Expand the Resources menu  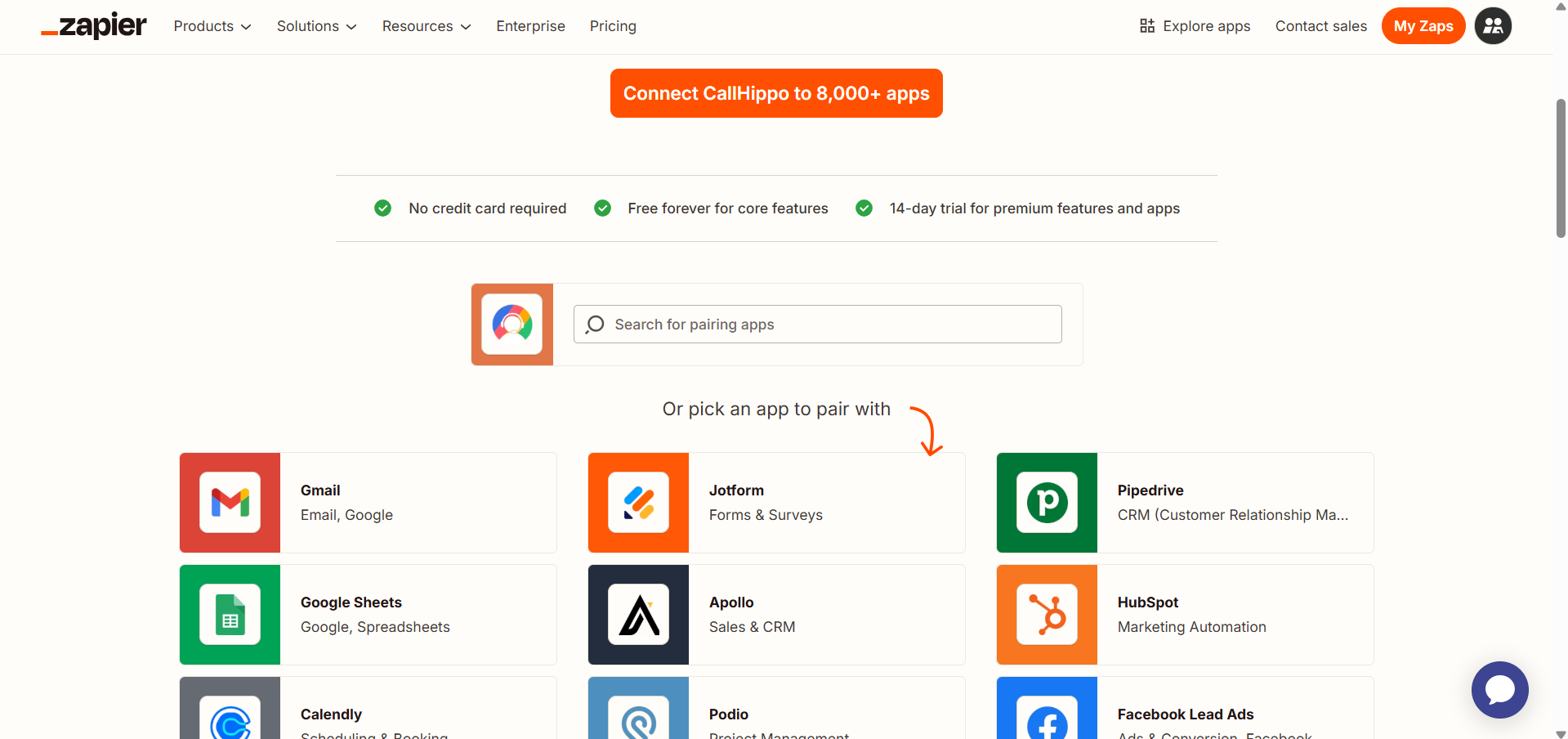click(427, 26)
